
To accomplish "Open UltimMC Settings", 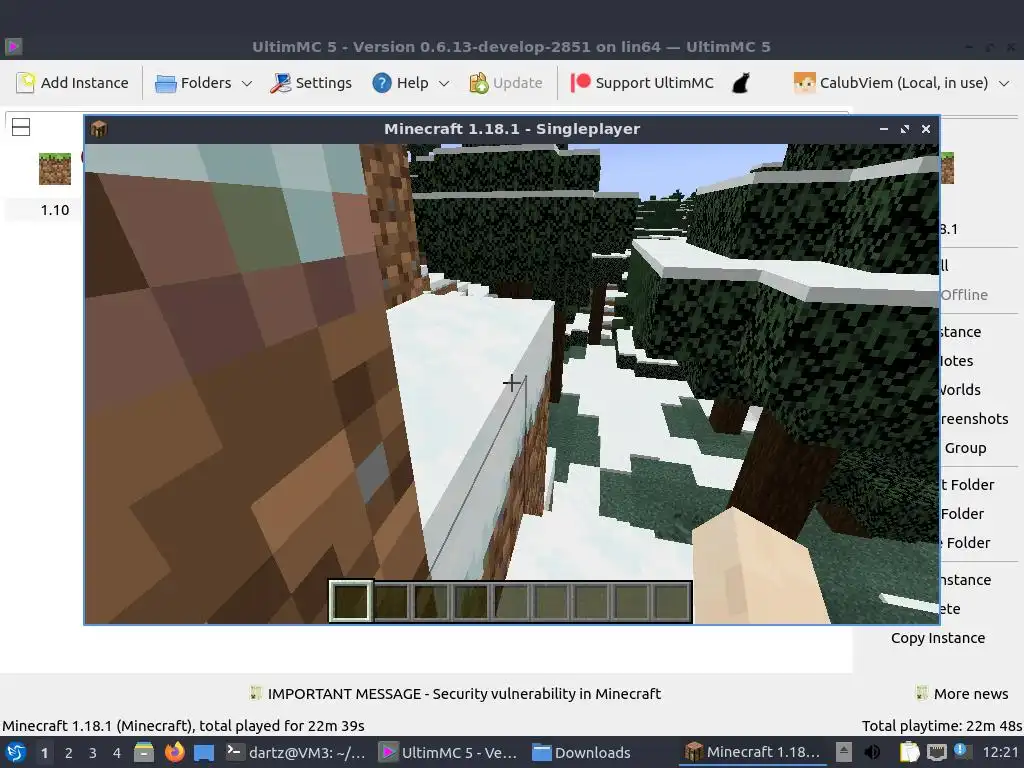I will click(x=312, y=83).
